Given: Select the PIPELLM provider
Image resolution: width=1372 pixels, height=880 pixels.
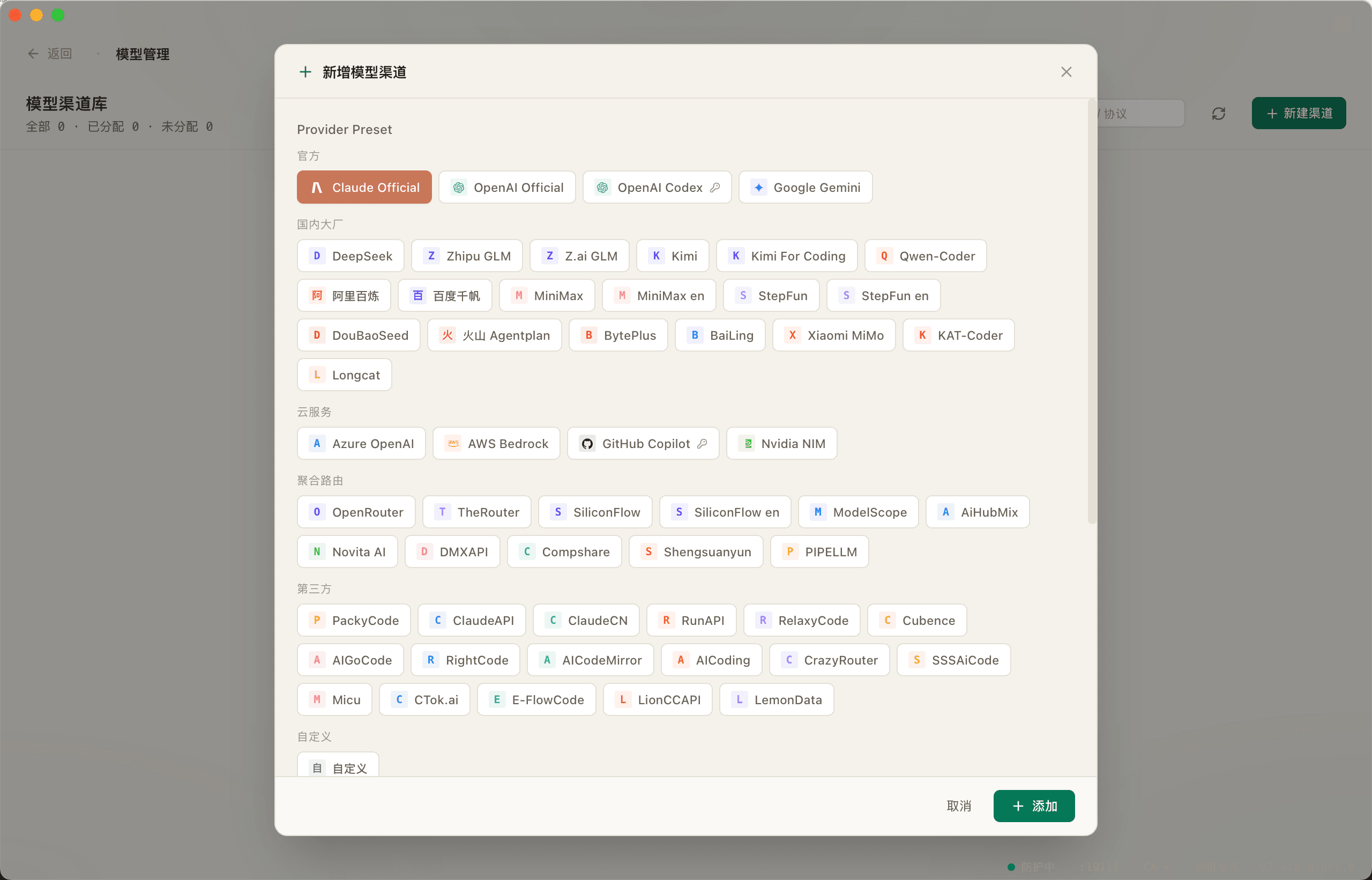Looking at the screenshot, I should [819, 551].
